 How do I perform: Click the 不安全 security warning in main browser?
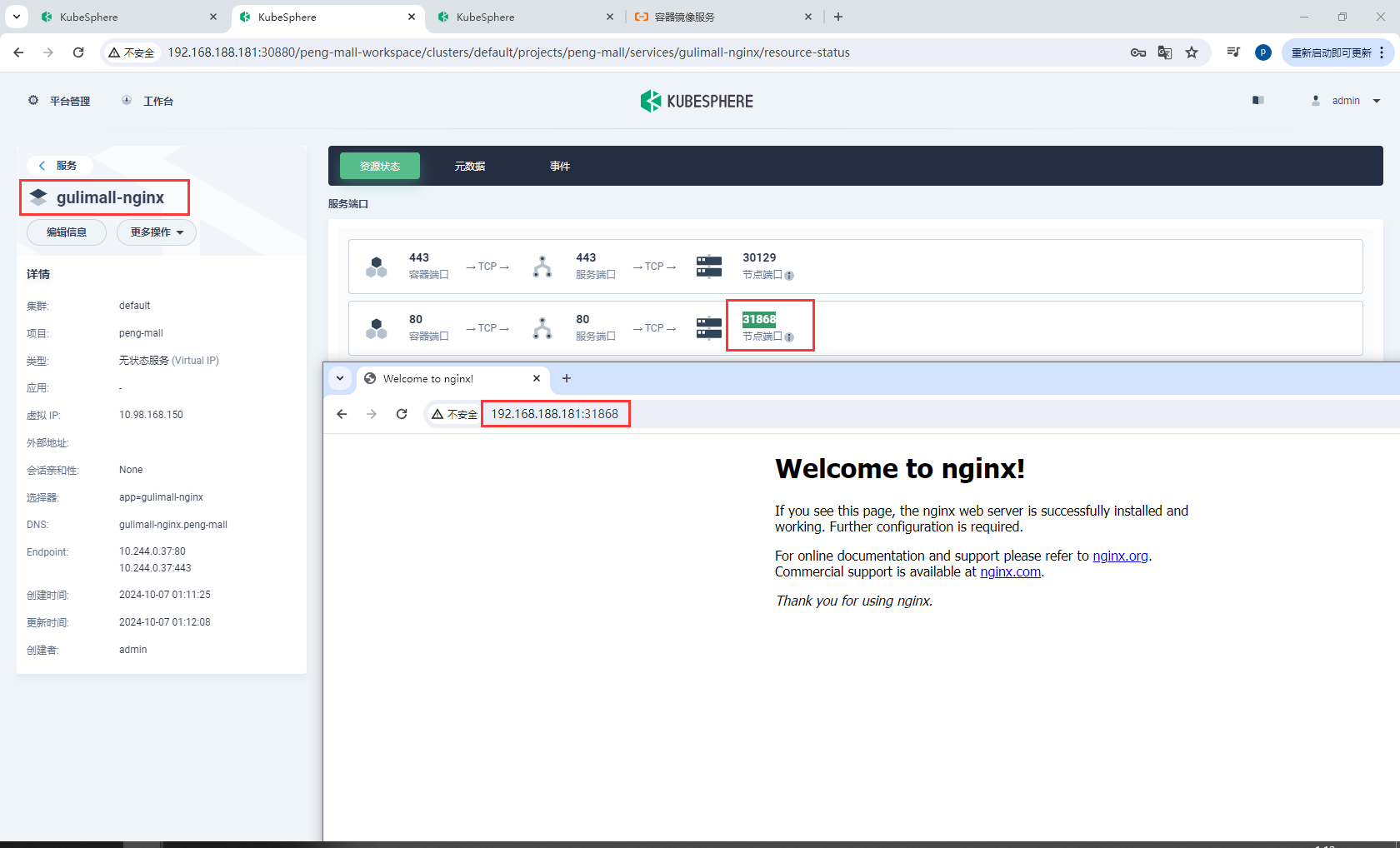pos(132,52)
